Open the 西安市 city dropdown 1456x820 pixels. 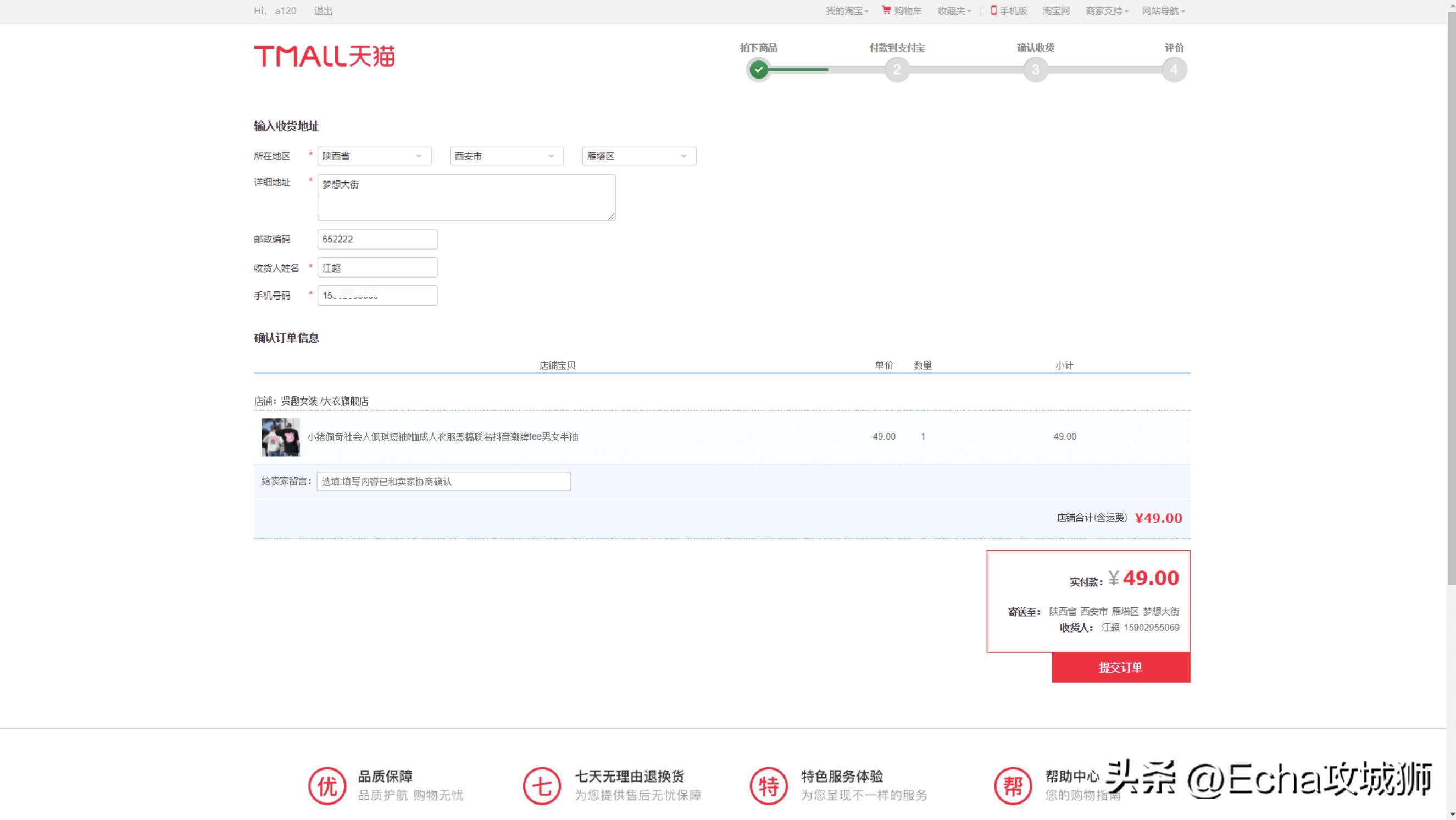point(505,156)
